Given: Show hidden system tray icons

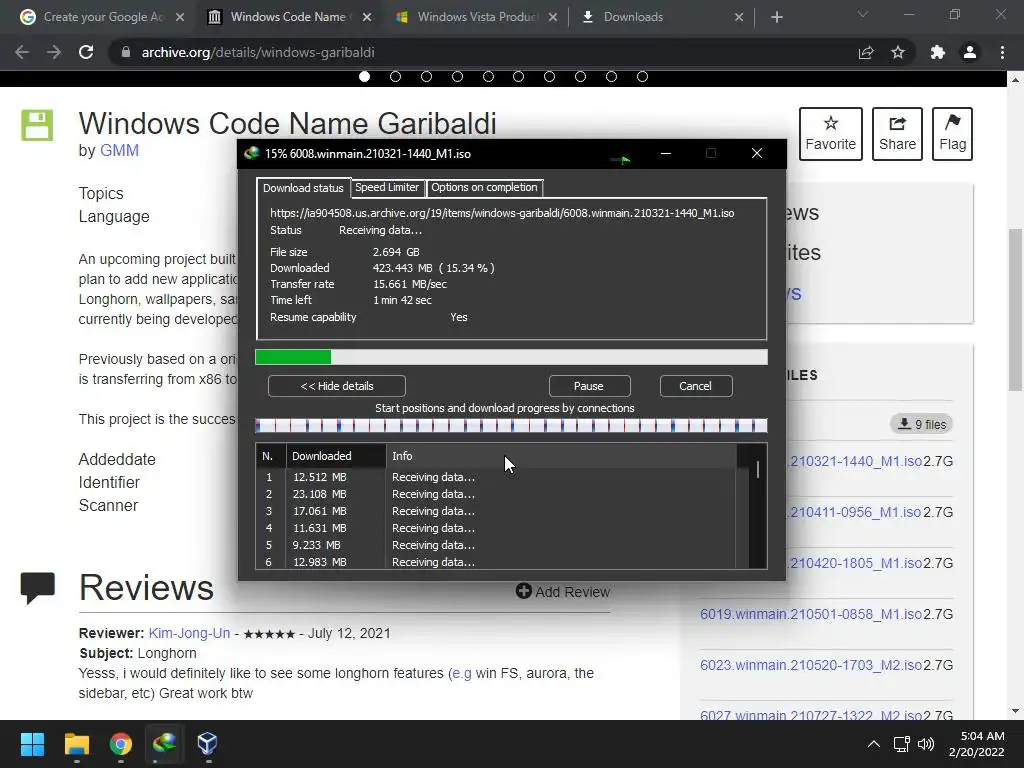Looking at the screenshot, I should (874, 744).
